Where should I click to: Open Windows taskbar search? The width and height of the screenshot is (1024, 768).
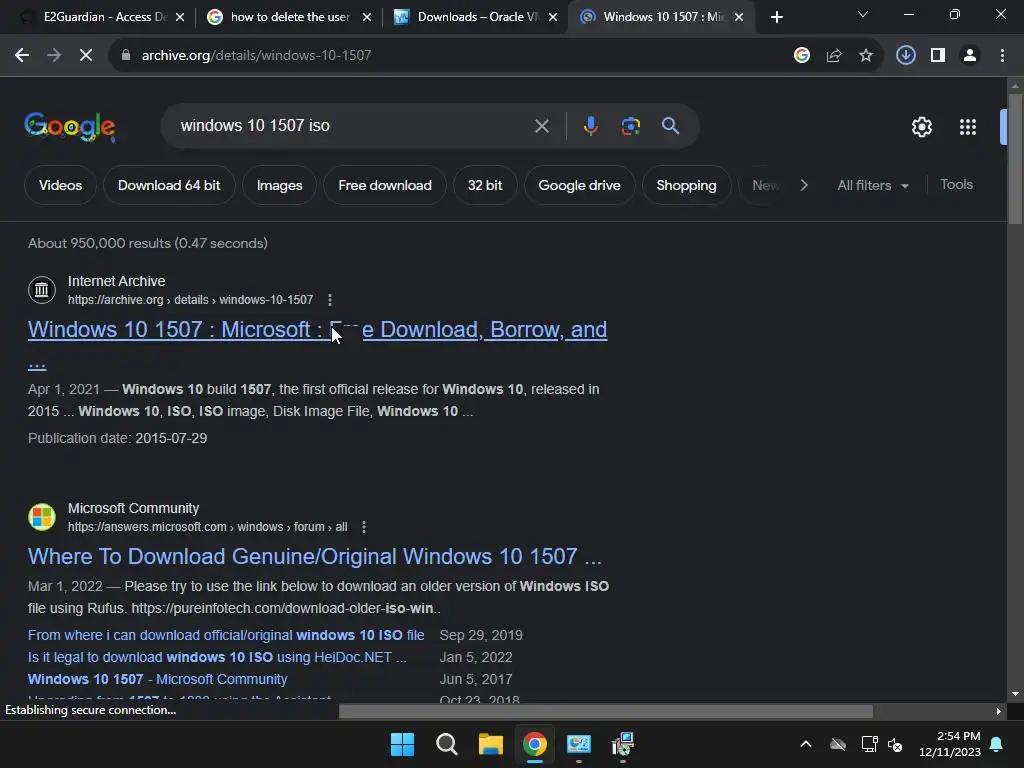coord(447,744)
